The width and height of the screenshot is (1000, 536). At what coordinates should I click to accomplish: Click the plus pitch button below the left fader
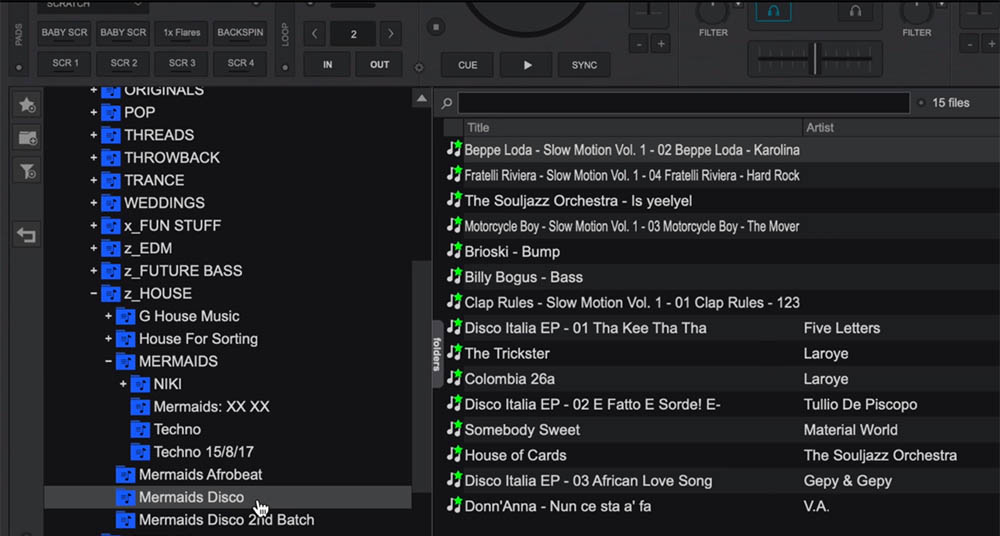(660, 44)
